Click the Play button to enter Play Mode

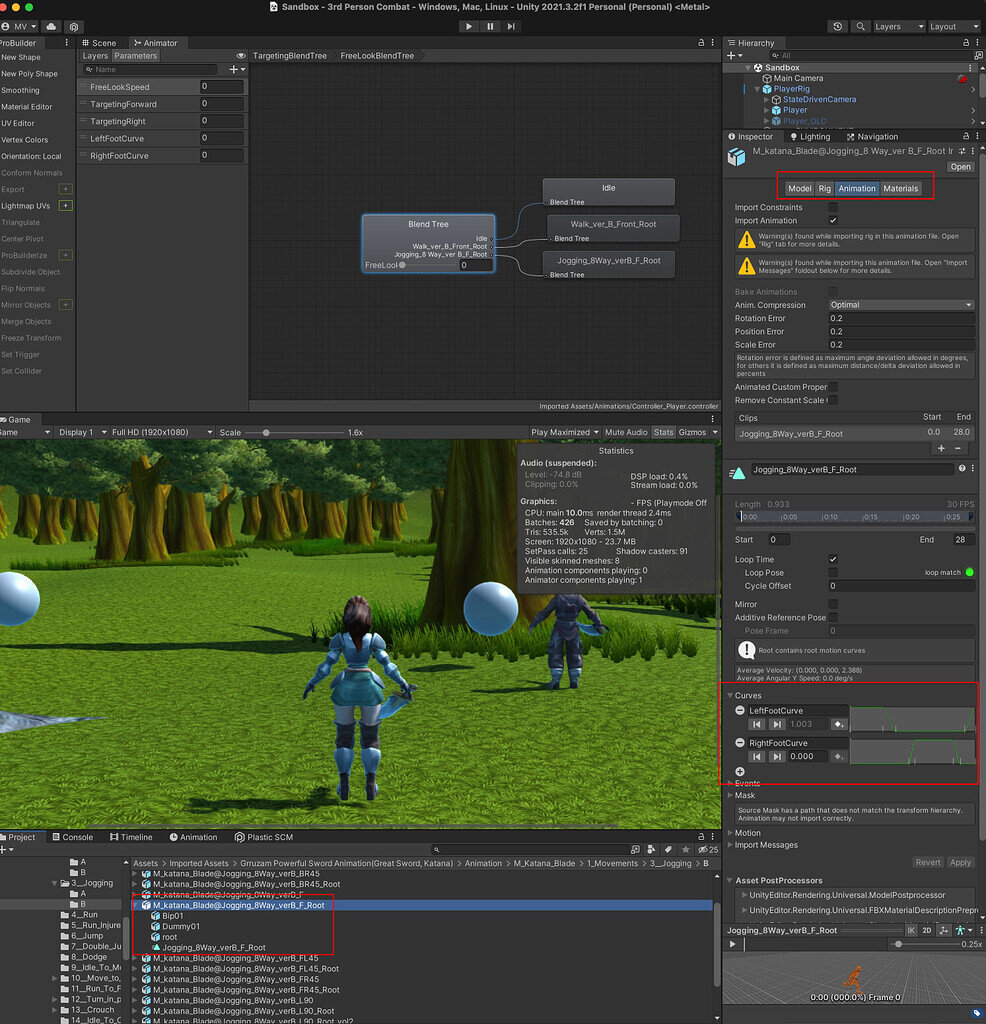coord(468,26)
